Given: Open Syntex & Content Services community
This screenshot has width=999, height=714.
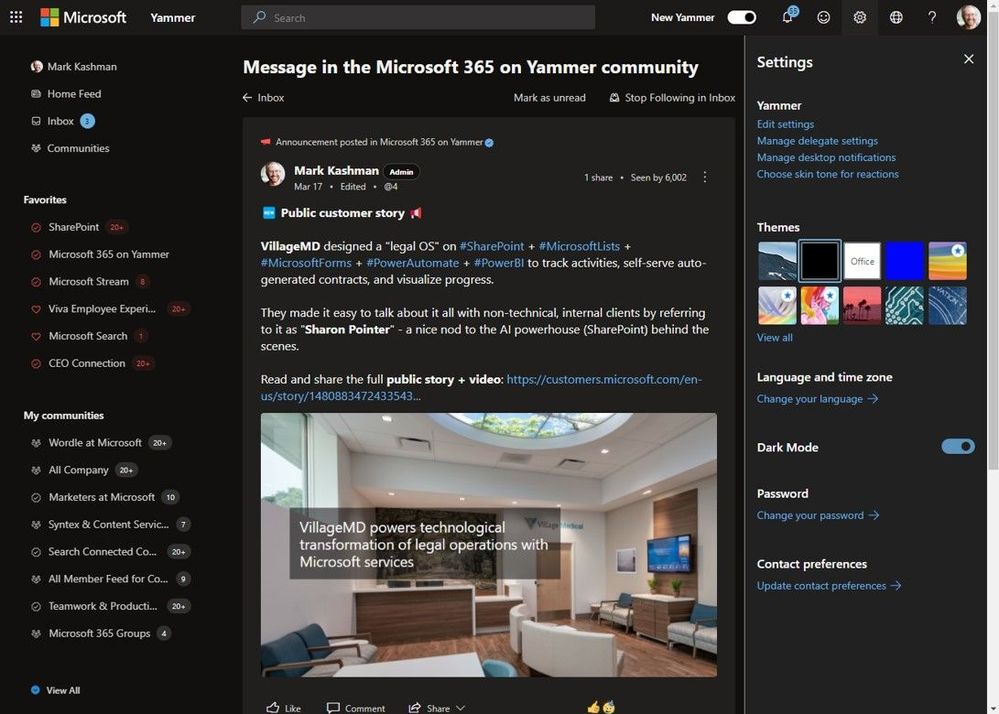Looking at the screenshot, I should click(x=110, y=524).
